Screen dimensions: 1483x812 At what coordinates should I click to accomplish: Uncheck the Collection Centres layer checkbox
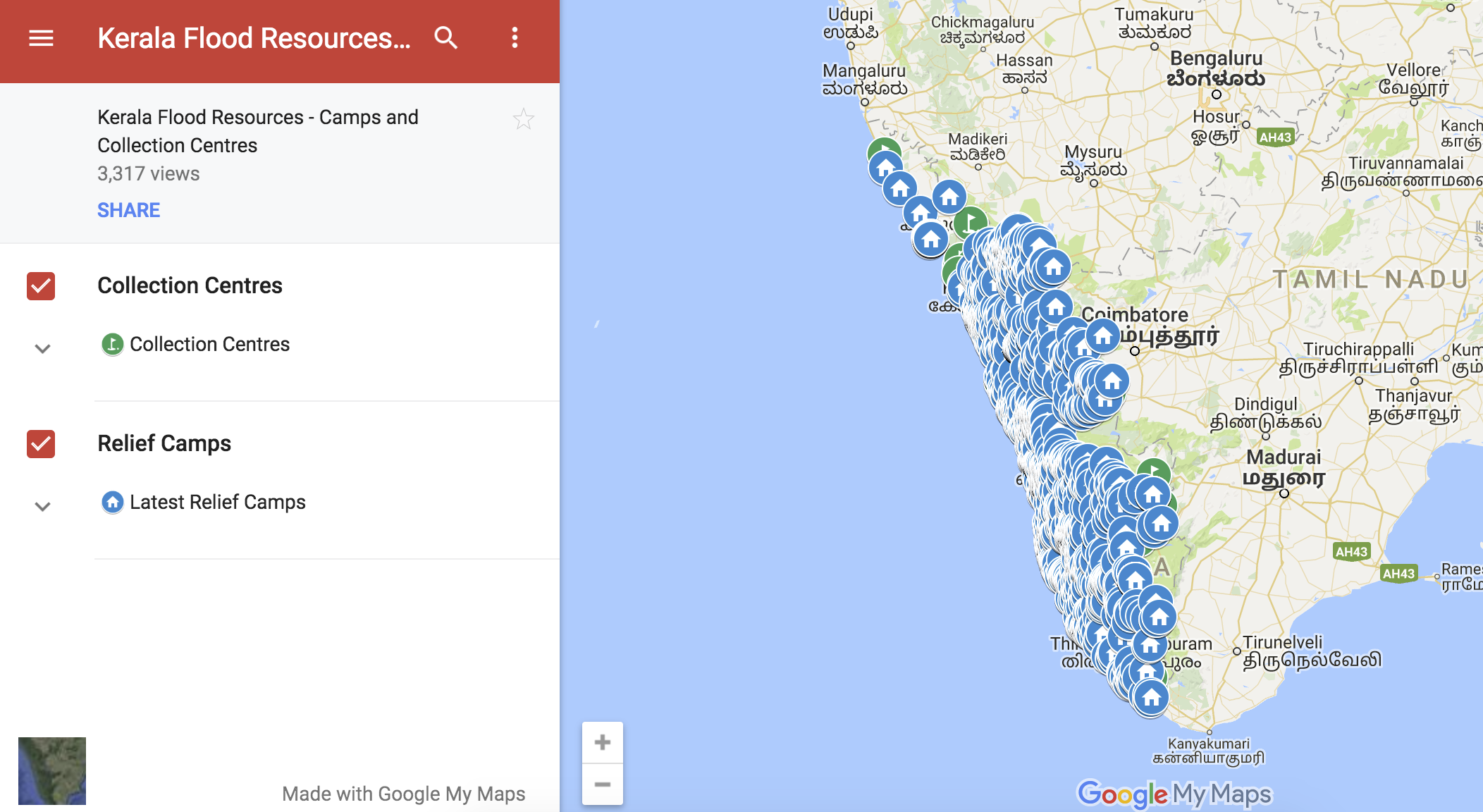pyautogui.click(x=41, y=286)
